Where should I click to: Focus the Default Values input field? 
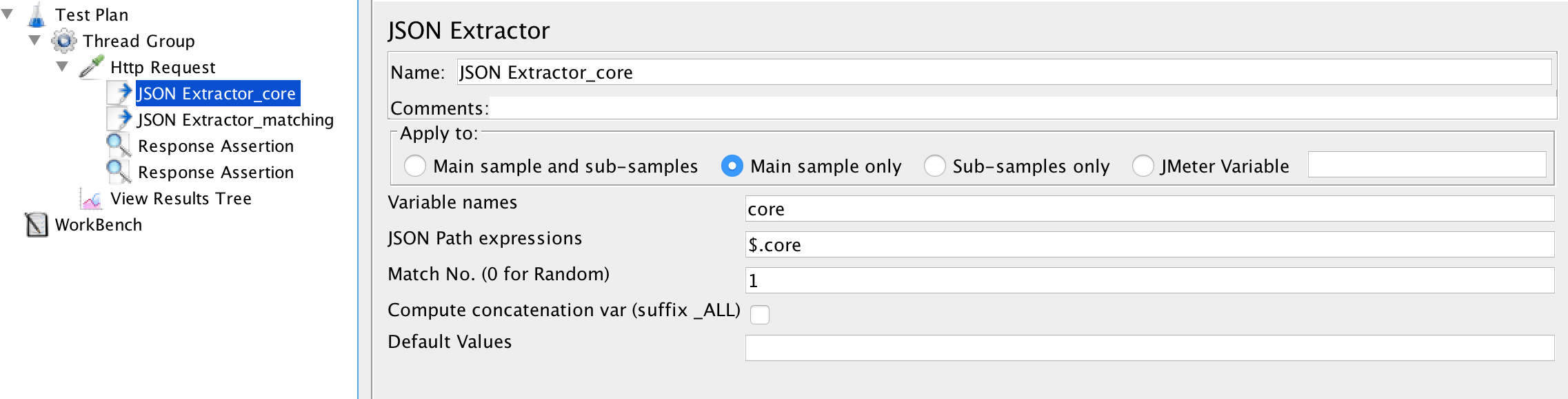1149,348
